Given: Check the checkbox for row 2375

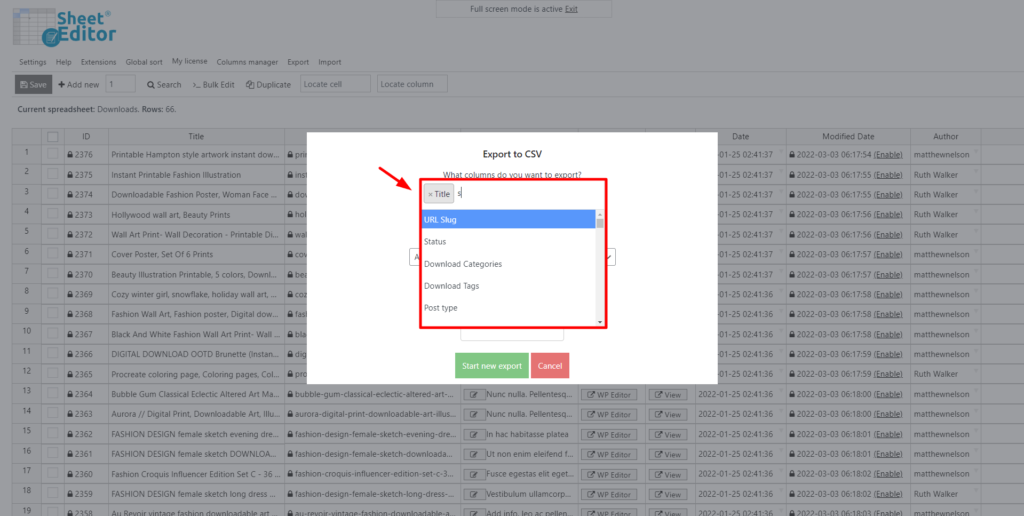Looking at the screenshot, I should [x=53, y=174].
